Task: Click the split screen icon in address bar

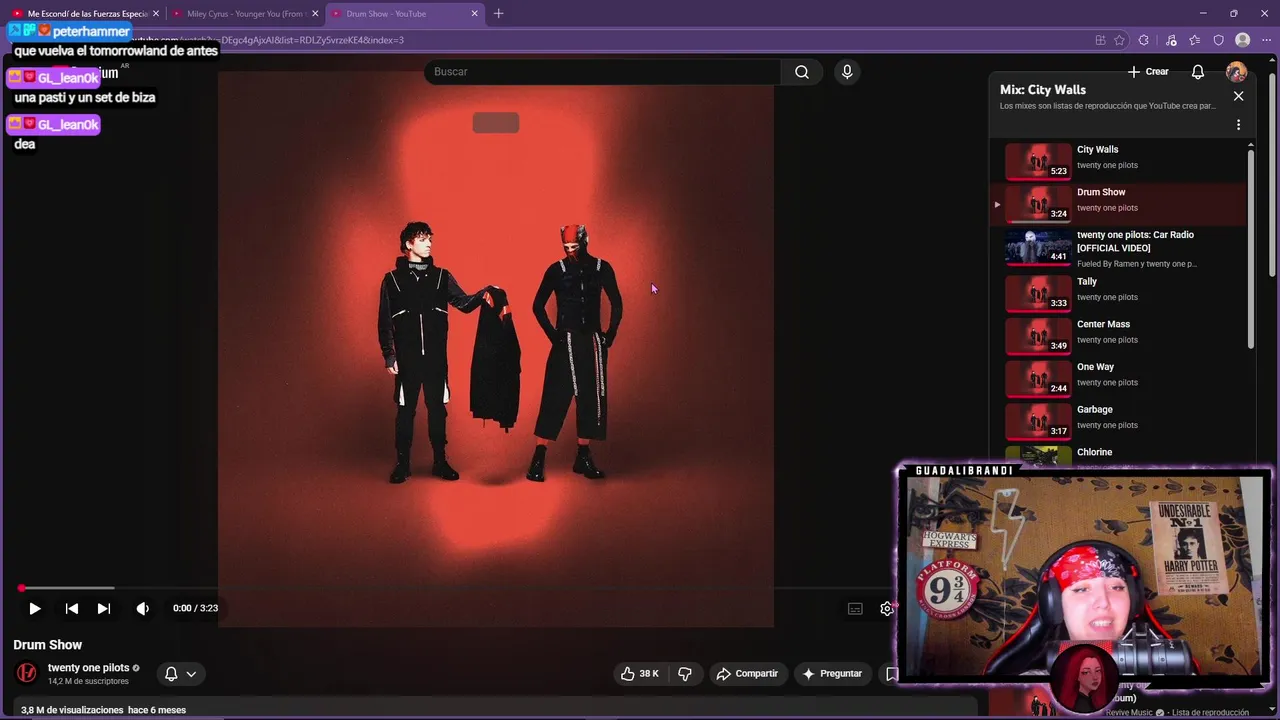Action: tap(1100, 40)
